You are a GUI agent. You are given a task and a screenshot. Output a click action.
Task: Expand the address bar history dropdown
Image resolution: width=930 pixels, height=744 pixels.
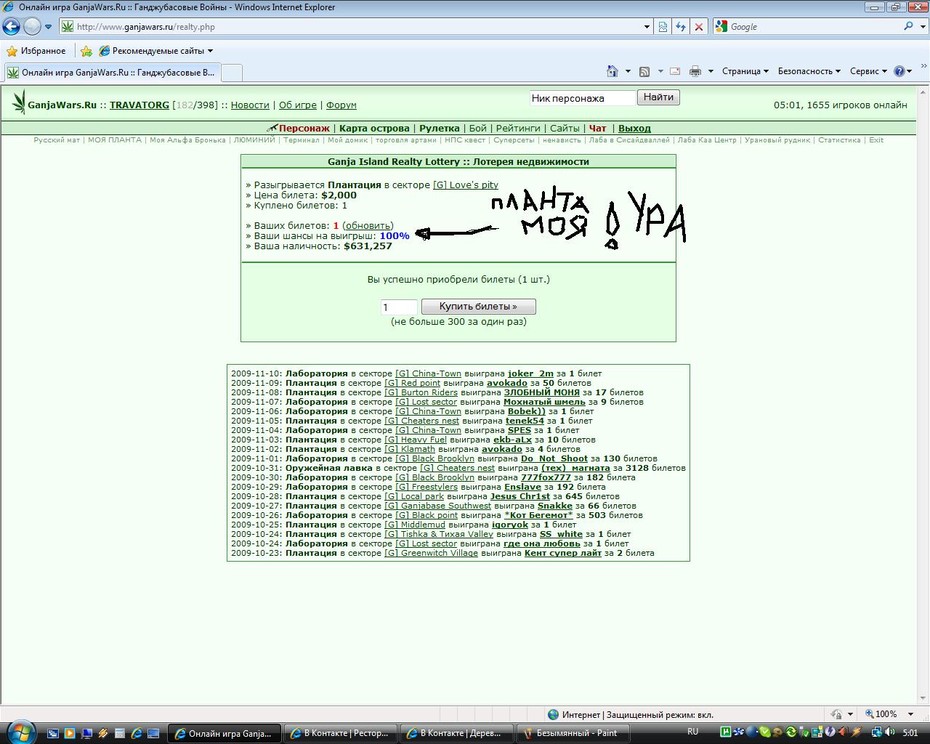point(646,27)
